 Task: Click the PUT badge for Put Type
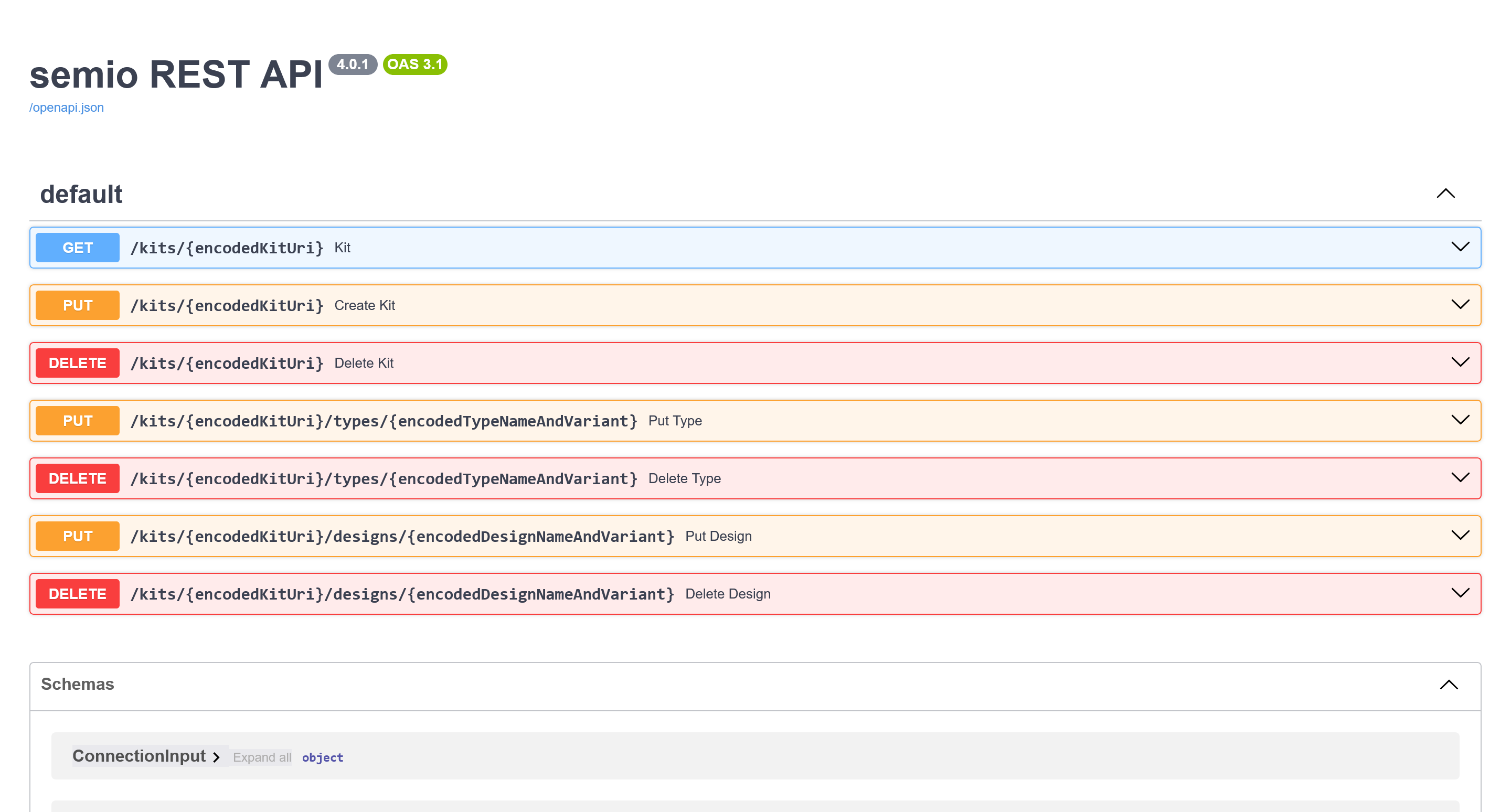click(x=78, y=421)
